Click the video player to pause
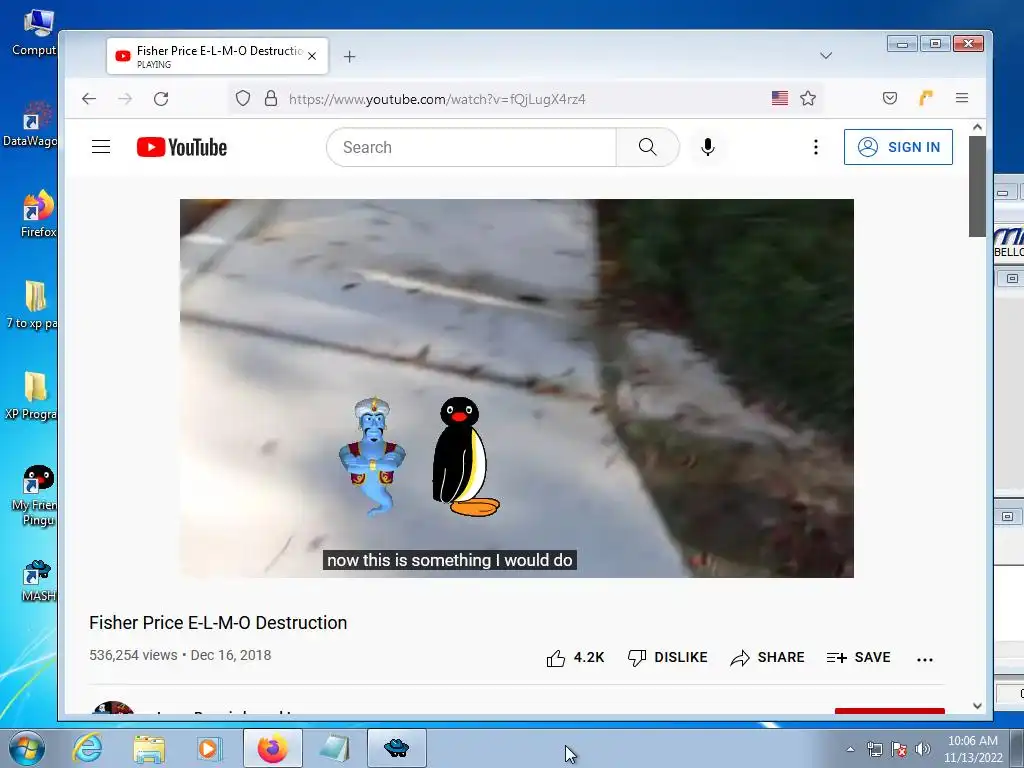The image size is (1024, 768). pos(517,388)
